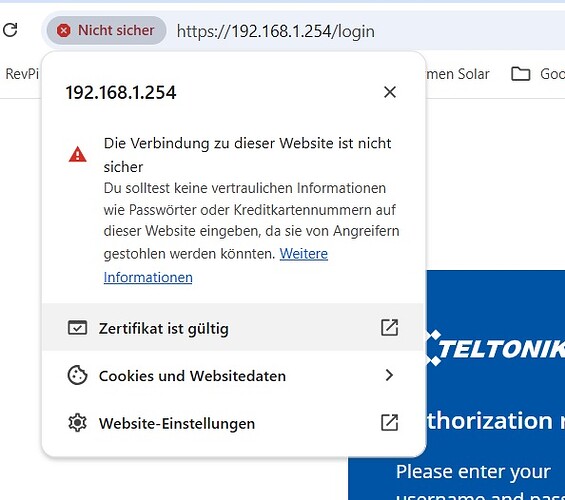This screenshot has width=565, height=500.
Task: Click the URL in the address bar
Action: [x=276, y=31]
